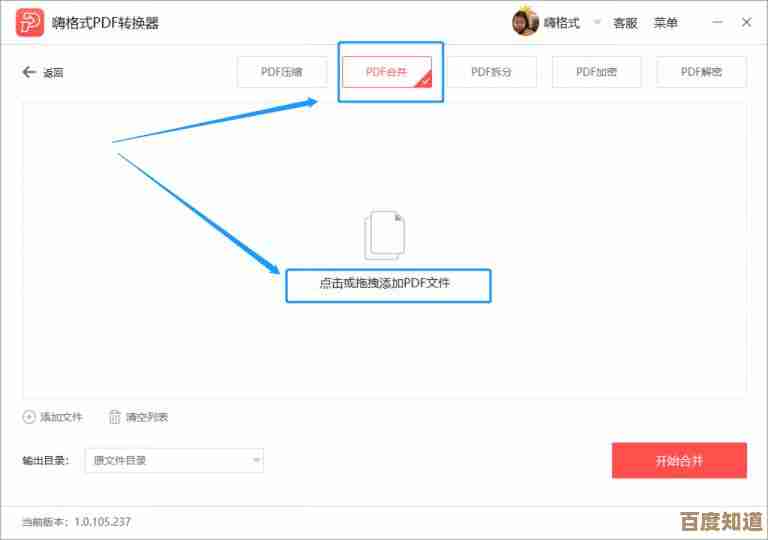Open the 菜单 menu
The height and width of the screenshot is (540, 768).
pyautogui.click(x=666, y=22)
